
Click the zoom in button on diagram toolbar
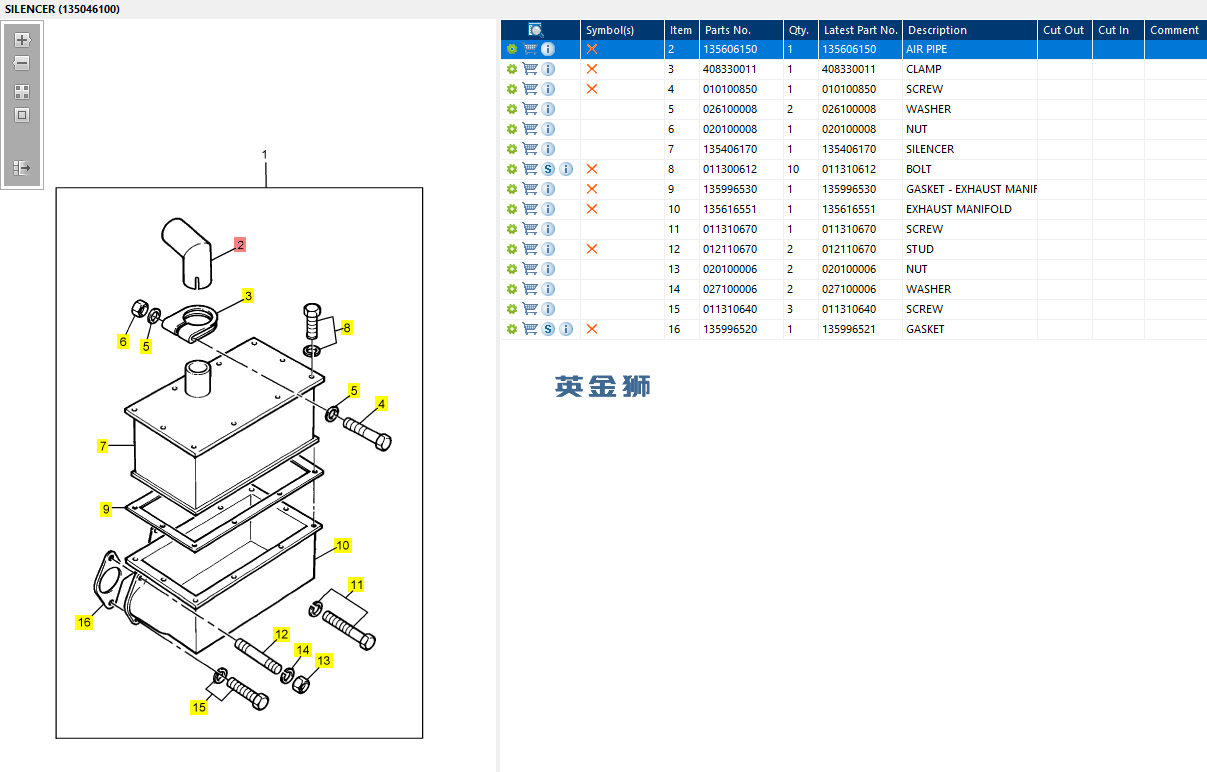coord(22,40)
